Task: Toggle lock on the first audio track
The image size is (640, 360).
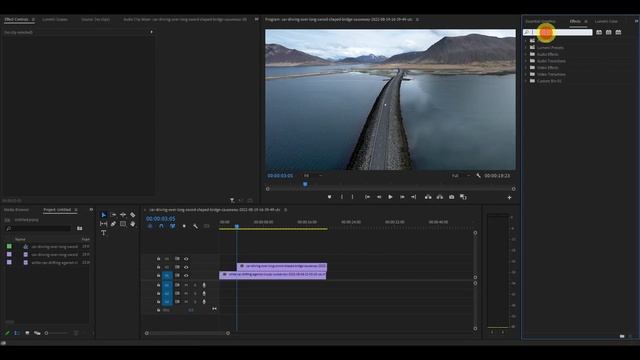Action: [x=158, y=285]
